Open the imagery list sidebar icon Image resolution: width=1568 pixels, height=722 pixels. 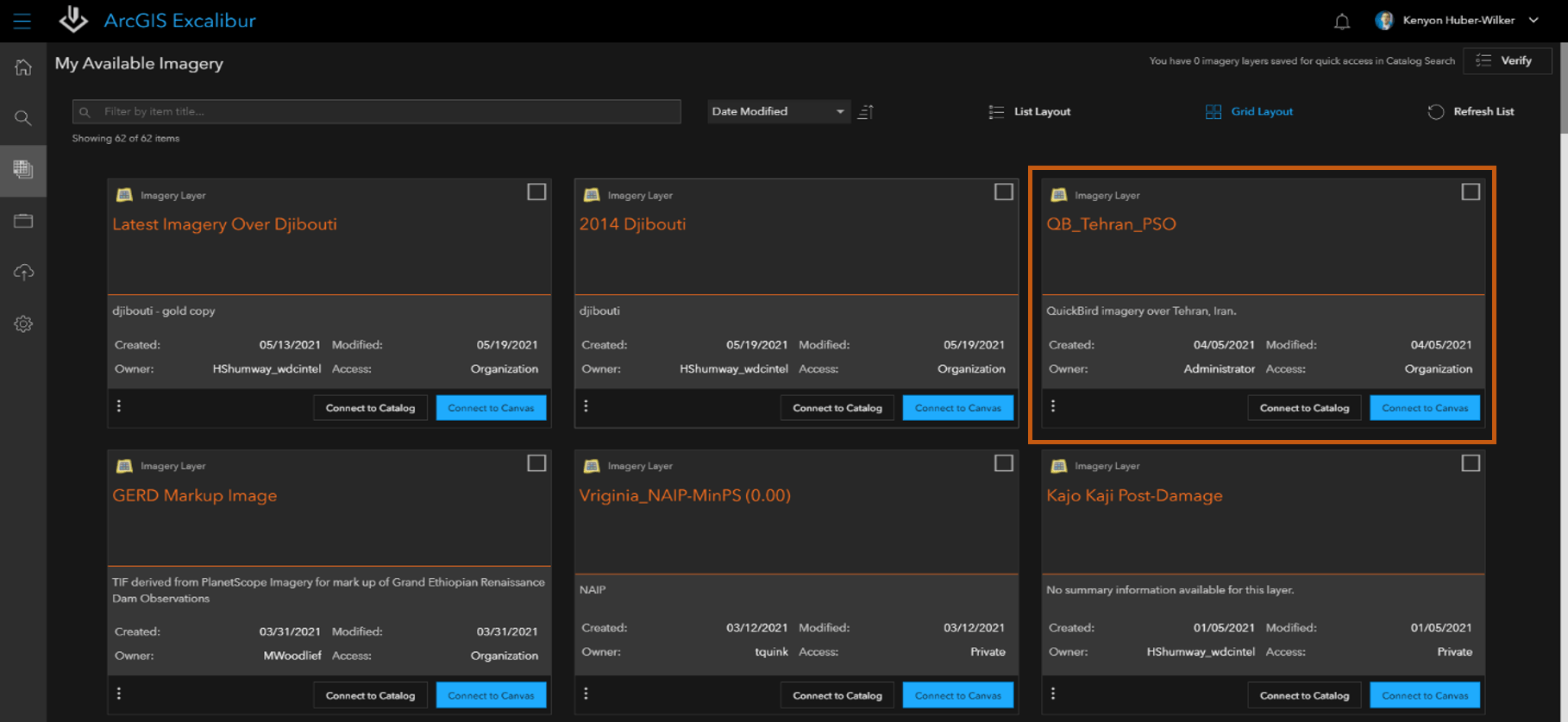pyautogui.click(x=23, y=169)
